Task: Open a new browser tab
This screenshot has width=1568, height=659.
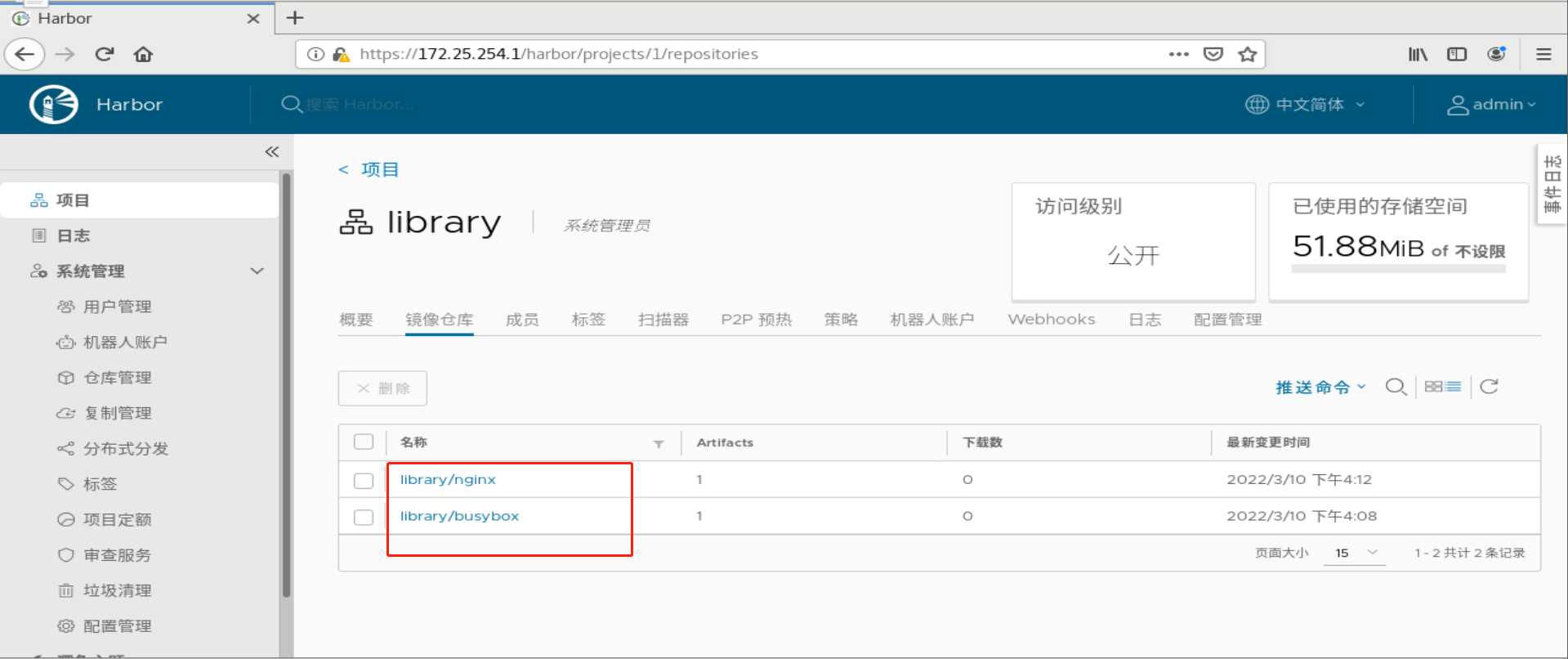Action: tap(295, 17)
